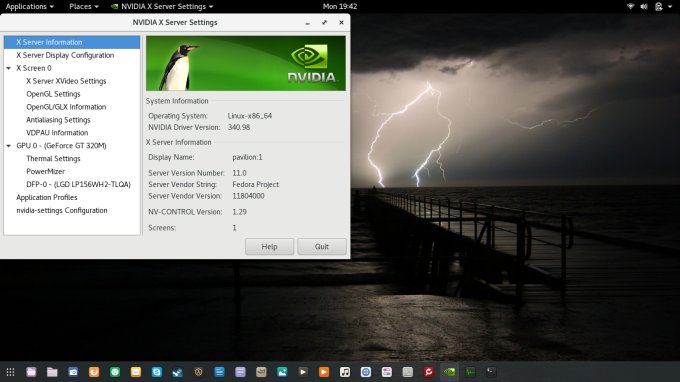
Task: Open the music notes dock icon
Action: 345,372
